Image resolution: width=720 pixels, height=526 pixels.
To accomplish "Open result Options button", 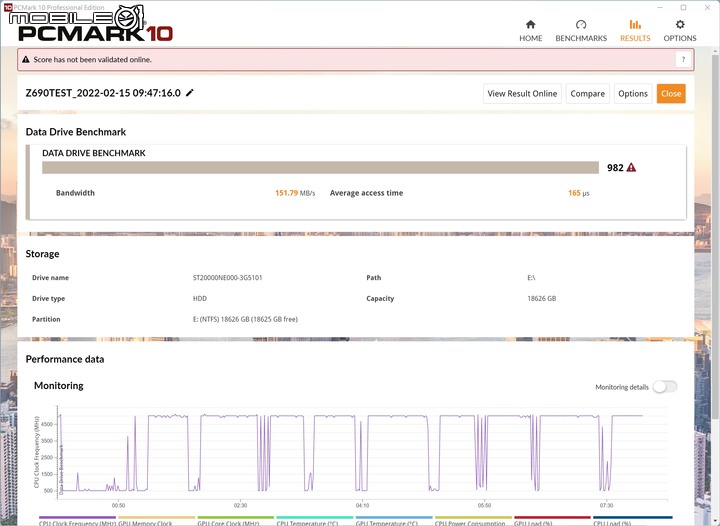I will 633,94.
